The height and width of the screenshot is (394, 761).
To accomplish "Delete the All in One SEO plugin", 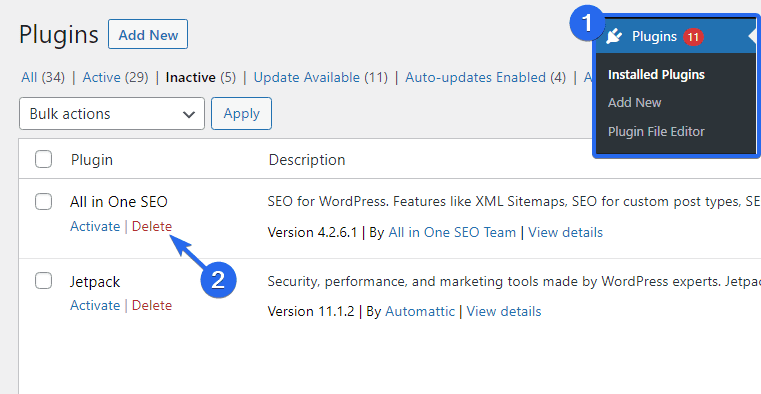I will [x=152, y=227].
